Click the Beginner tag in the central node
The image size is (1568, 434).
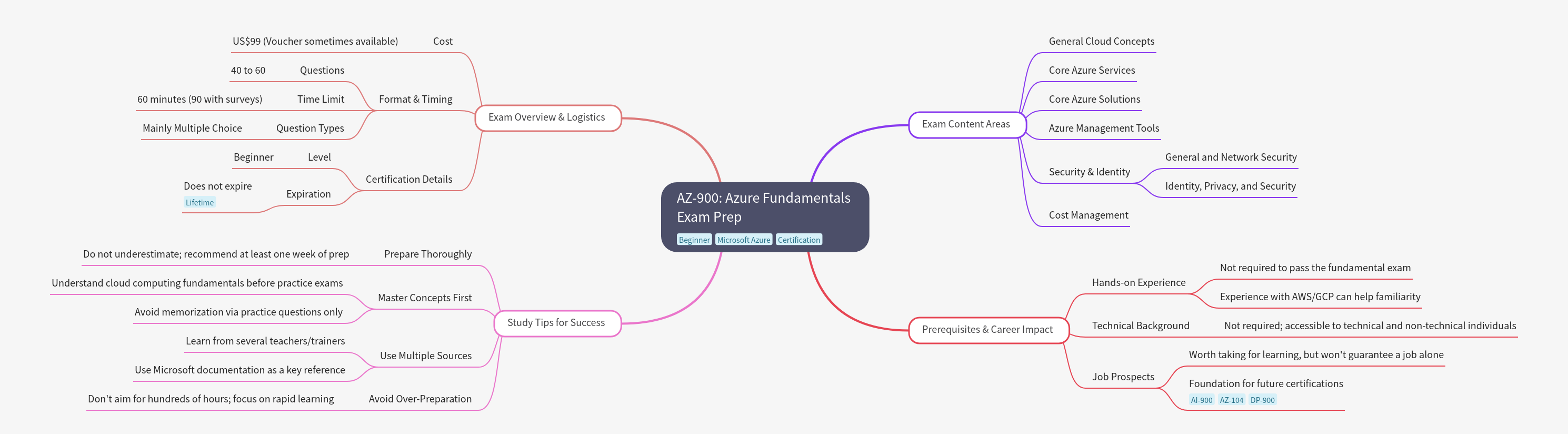694,240
